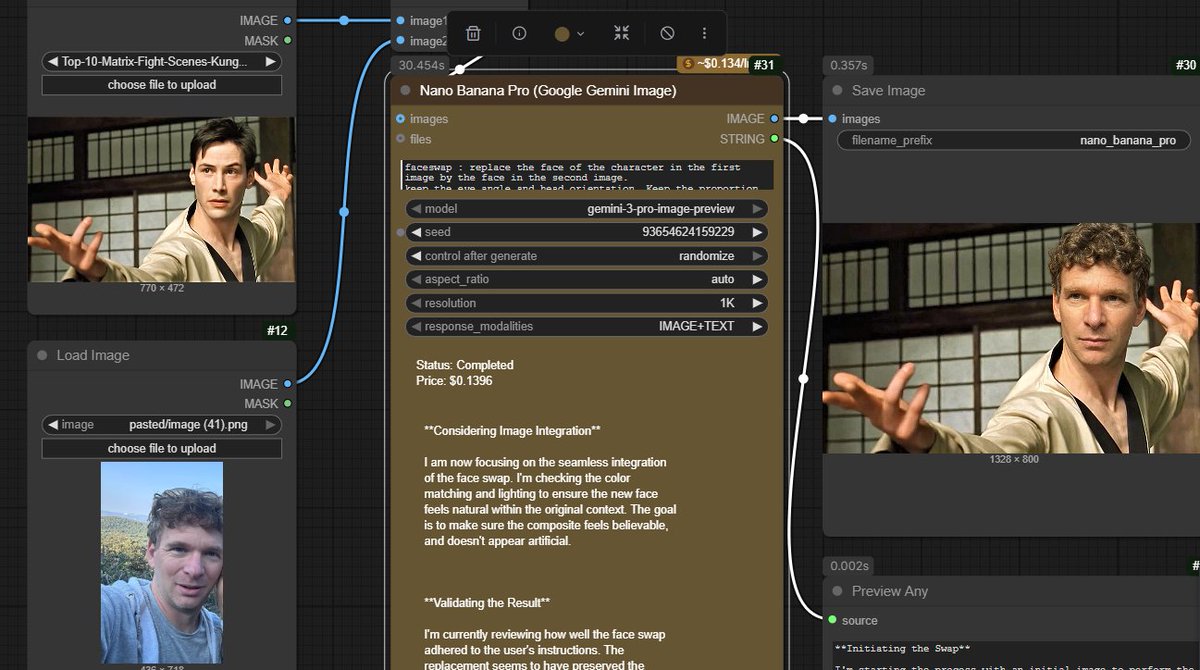Select the Nano Banana Pro node title
Viewport: 1200px width, 670px height.
pos(548,90)
